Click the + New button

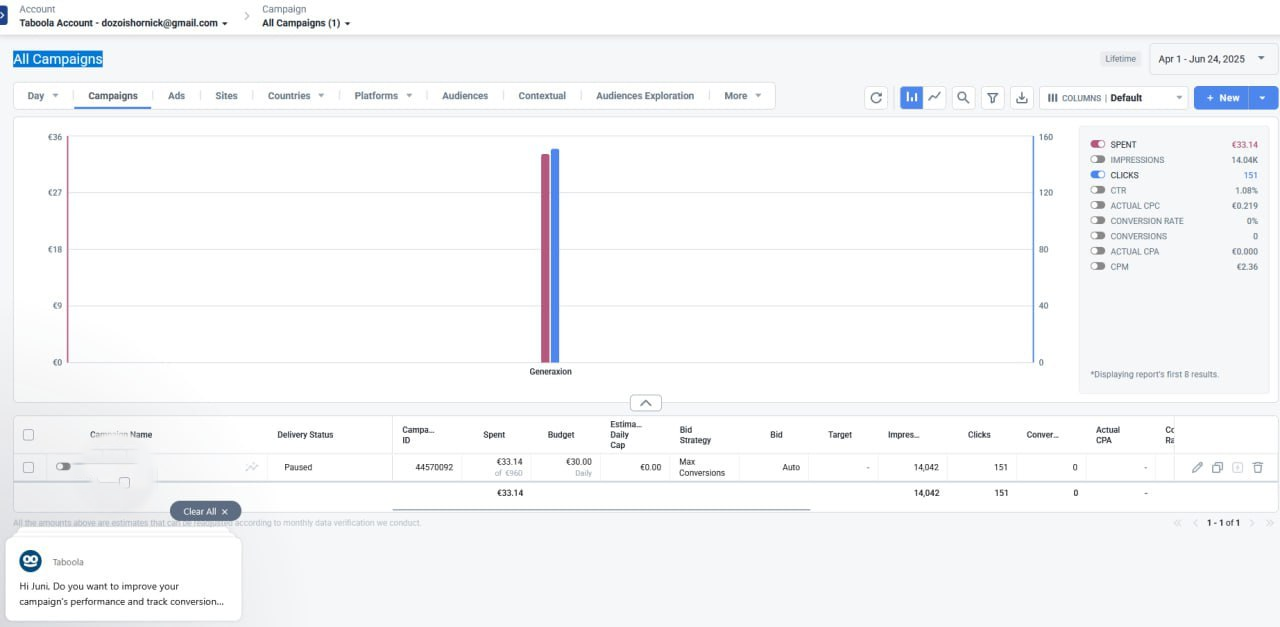[1222, 97]
